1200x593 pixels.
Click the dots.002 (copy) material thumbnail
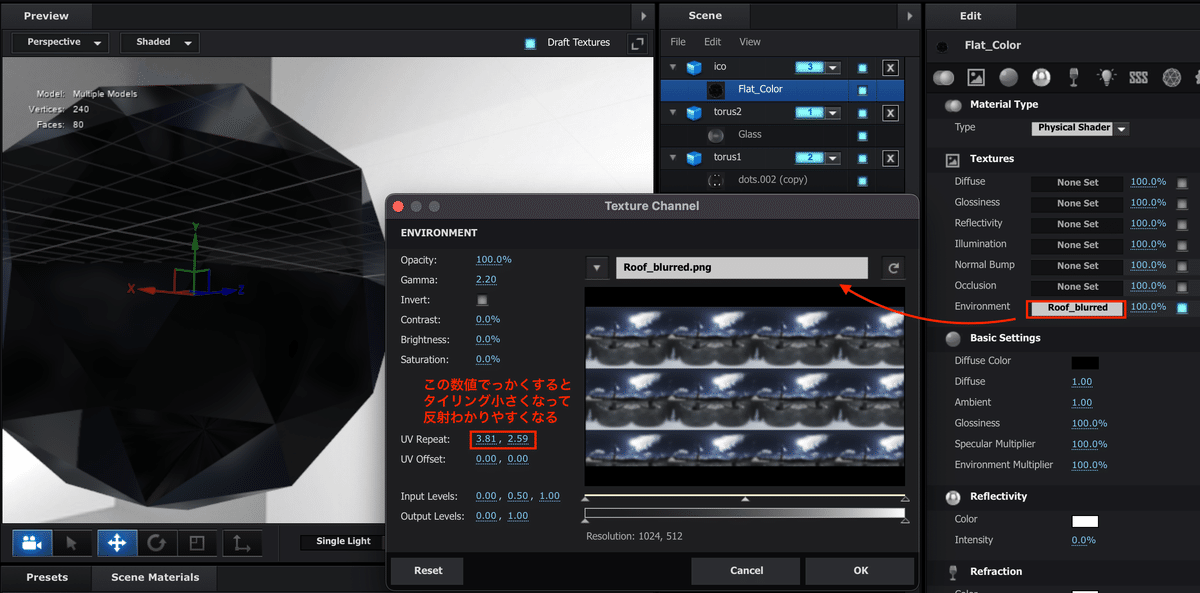point(716,180)
